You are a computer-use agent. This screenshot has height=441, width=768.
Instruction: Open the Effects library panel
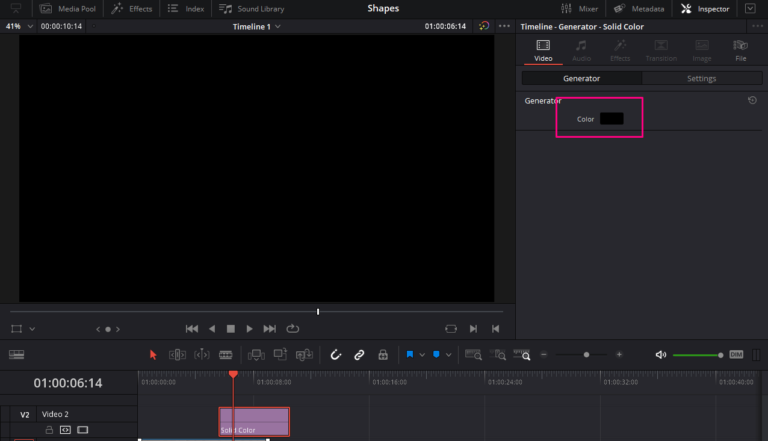click(132, 9)
